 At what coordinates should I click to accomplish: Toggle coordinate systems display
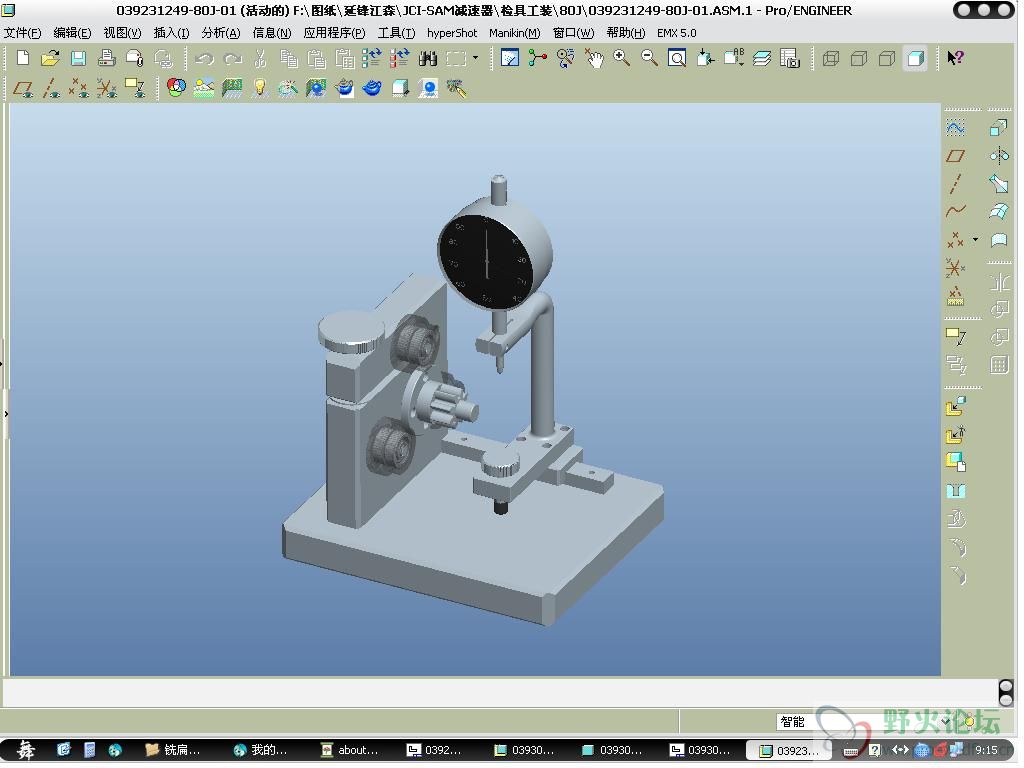[108, 88]
